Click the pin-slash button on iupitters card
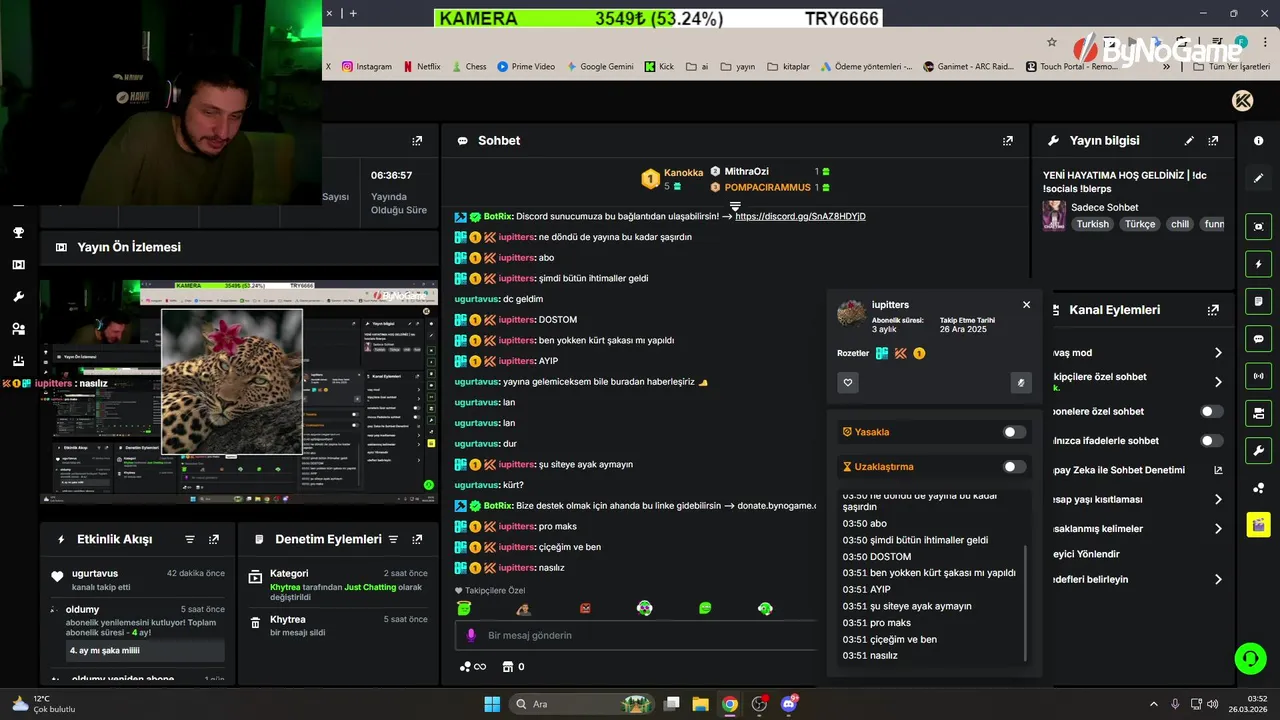This screenshot has width=1280, height=720. pos(1021,382)
